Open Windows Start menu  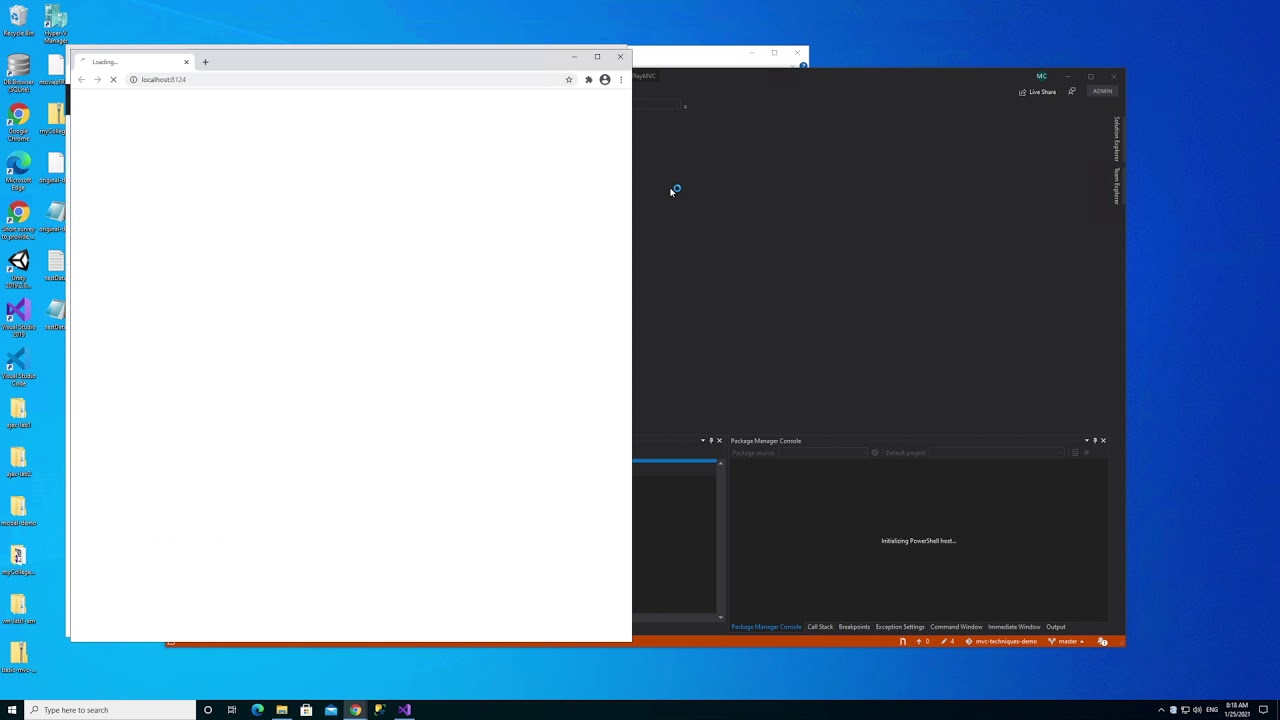tap(12, 710)
